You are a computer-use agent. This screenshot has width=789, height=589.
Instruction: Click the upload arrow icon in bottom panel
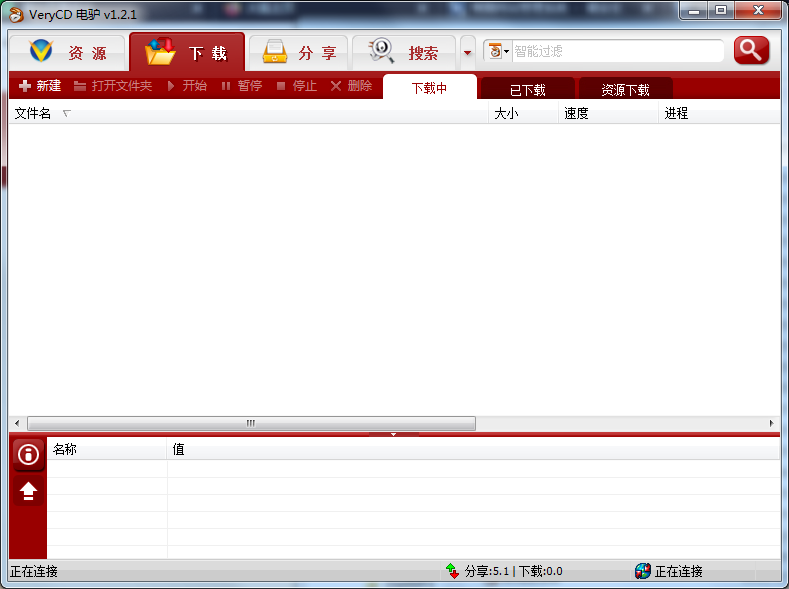(x=28, y=490)
